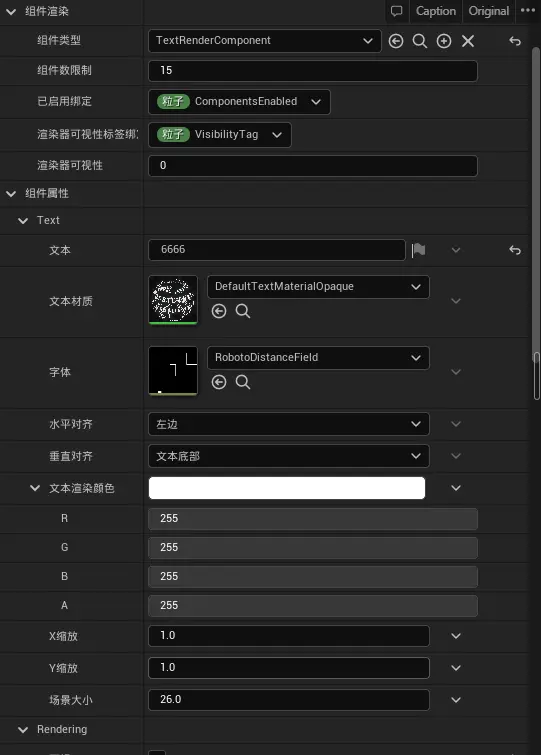This screenshot has width=541, height=755.
Task: Click the A channel value 255
Action: pos(313,605)
